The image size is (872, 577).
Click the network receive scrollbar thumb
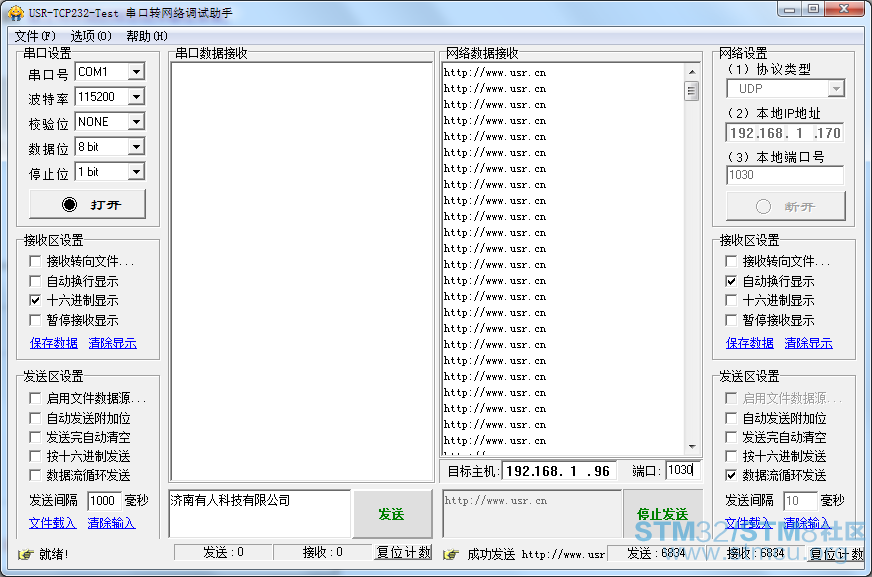click(x=692, y=91)
